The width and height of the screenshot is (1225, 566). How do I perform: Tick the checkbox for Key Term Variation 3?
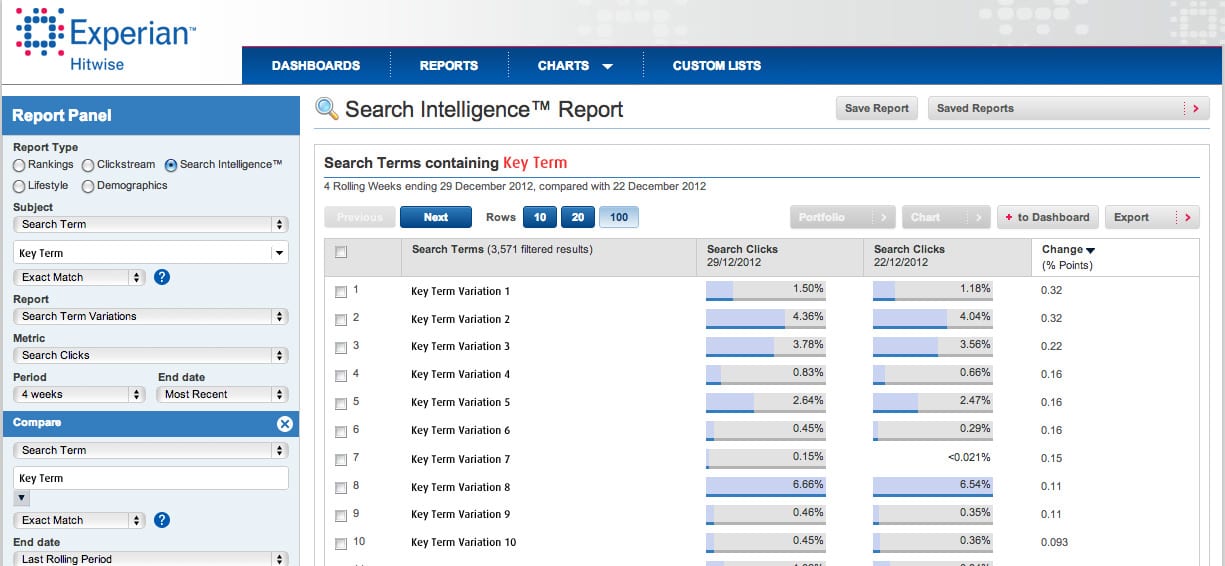pos(341,347)
